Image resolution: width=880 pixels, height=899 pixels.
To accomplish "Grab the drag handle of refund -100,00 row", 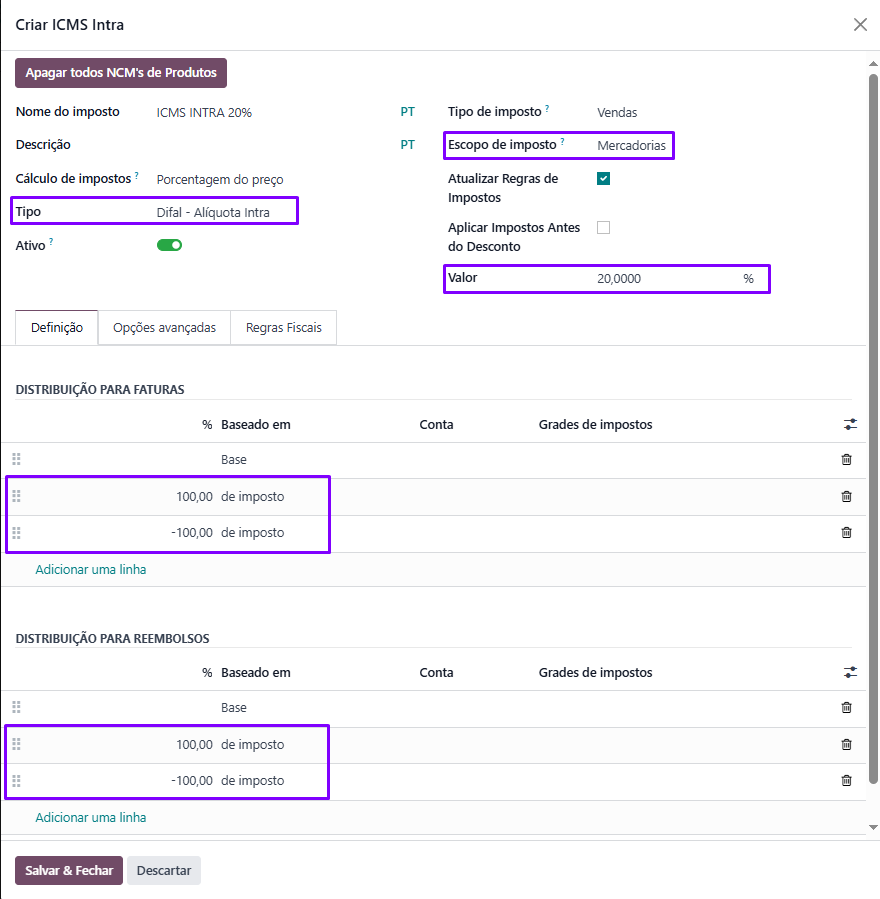I will pyautogui.click(x=17, y=780).
